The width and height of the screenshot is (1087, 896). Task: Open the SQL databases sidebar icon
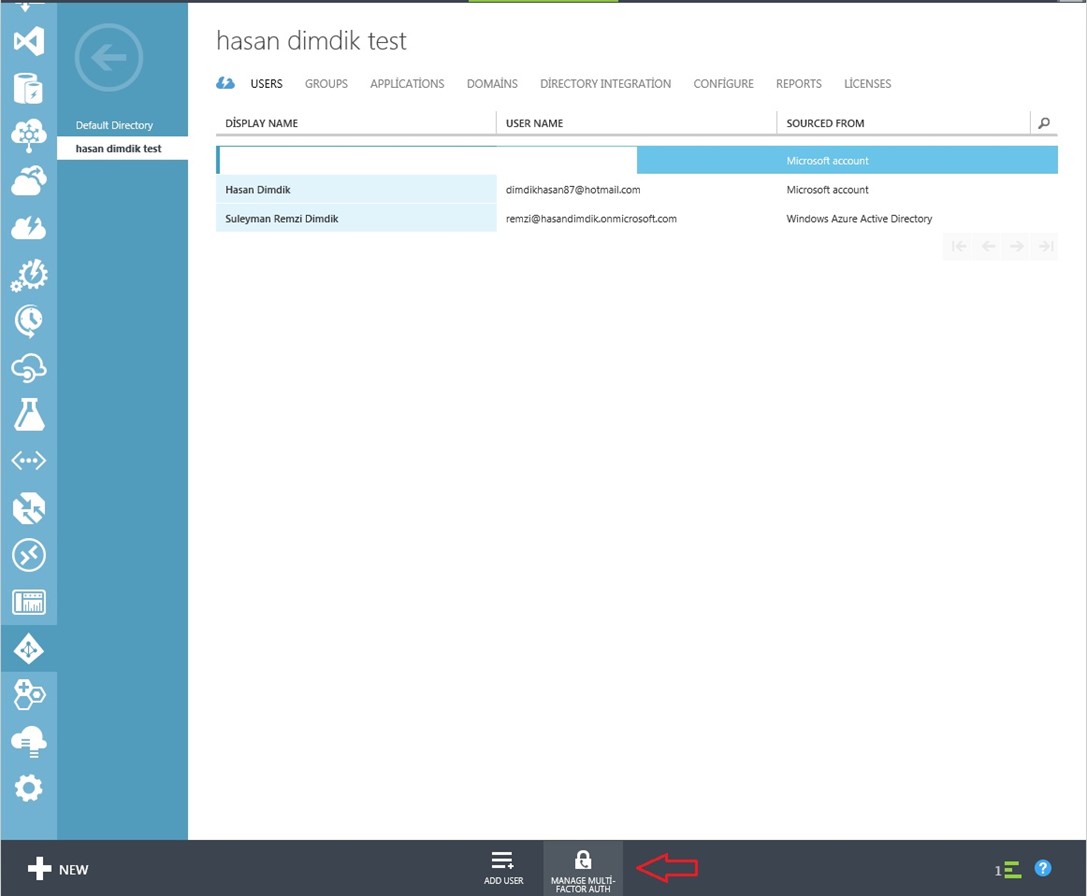(x=28, y=89)
